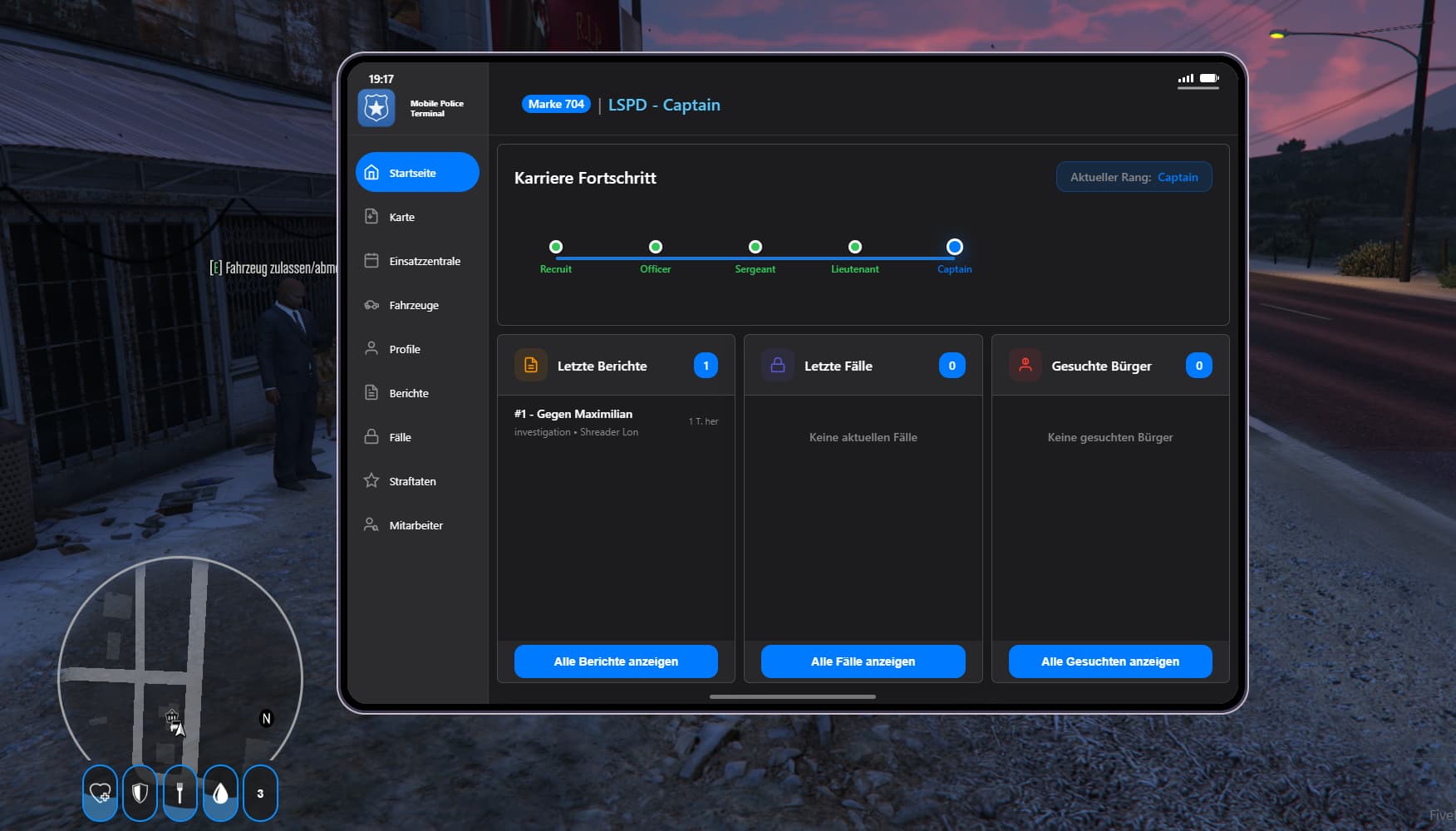This screenshot has width=1456, height=831.
Task: Select the Fahrzeuge car icon
Action: (371, 305)
